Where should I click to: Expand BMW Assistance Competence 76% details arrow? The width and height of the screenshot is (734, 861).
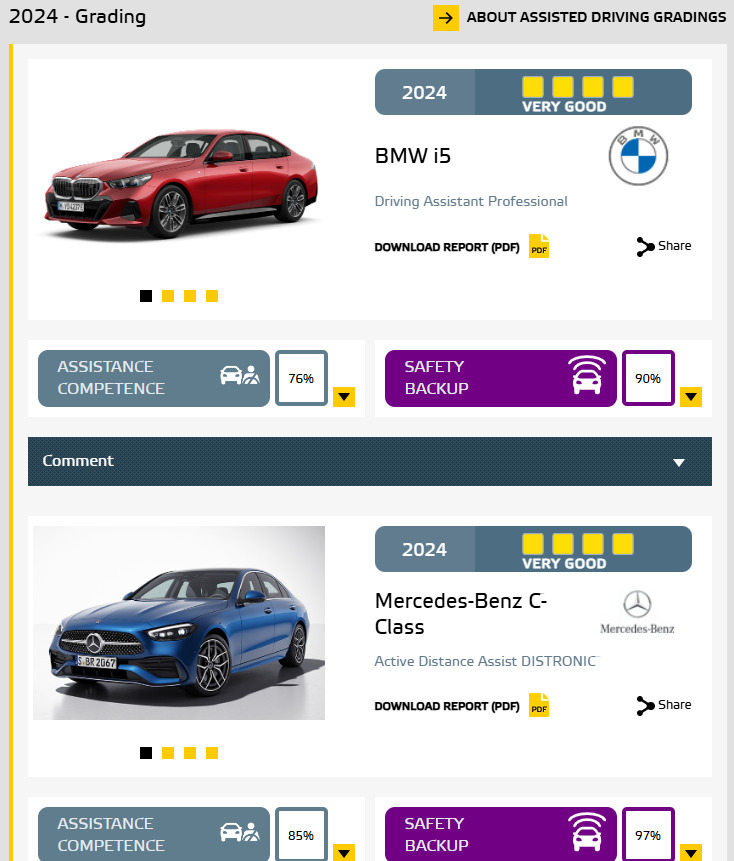click(344, 396)
